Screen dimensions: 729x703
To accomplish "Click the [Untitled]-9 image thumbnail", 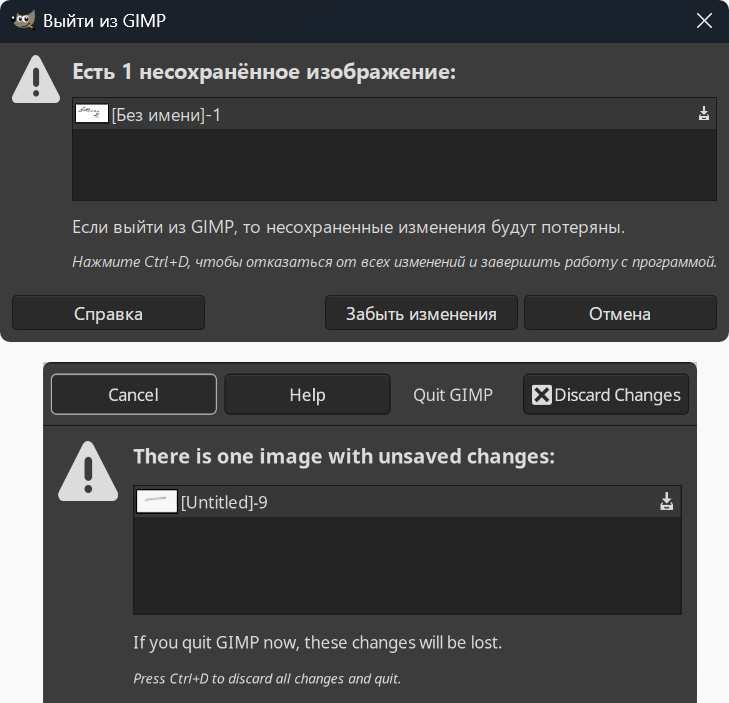I will point(156,502).
